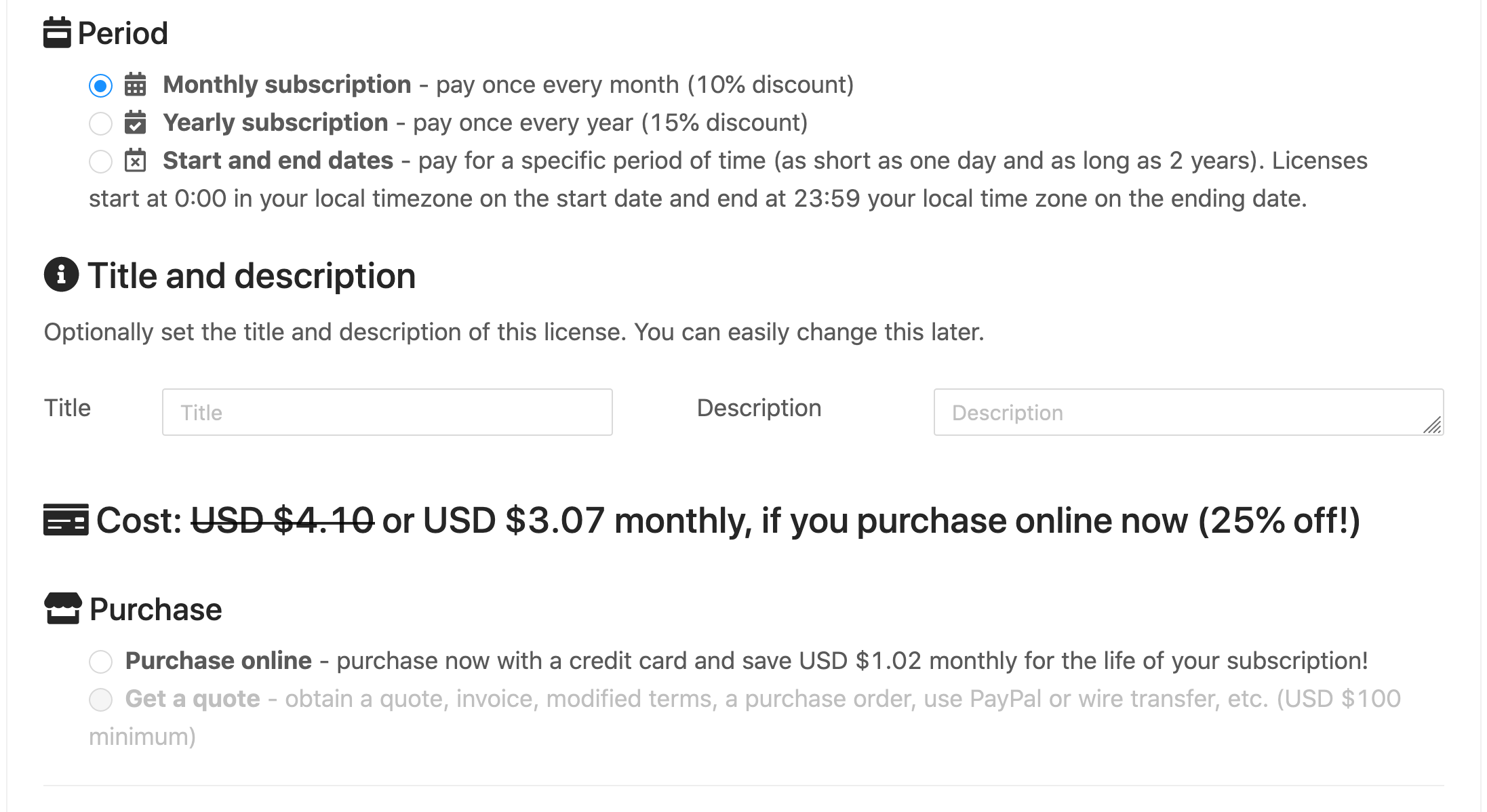1487x812 pixels.
Task: Select the Monthly subscription radio button
Action: point(100,85)
